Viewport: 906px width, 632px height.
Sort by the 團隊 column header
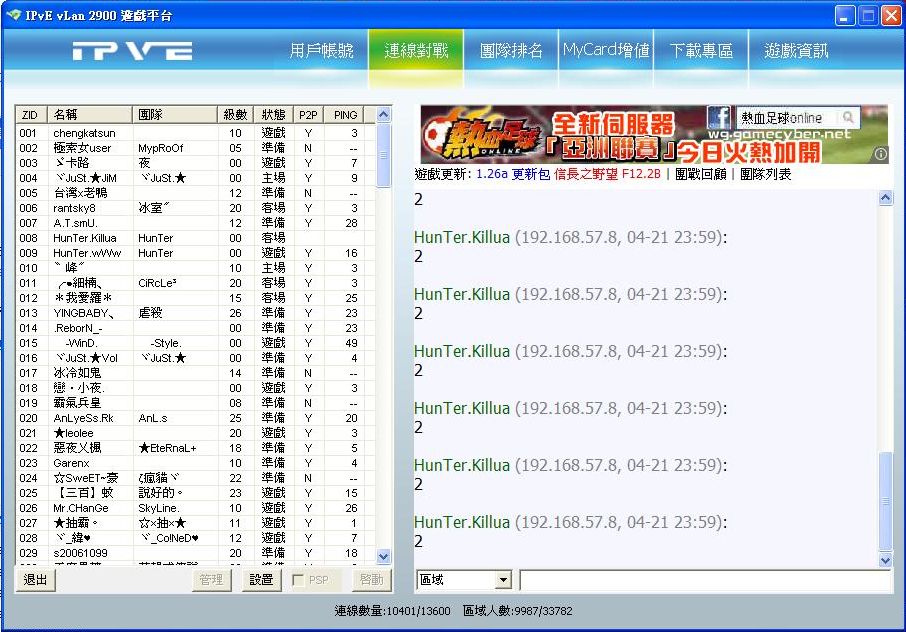175,115
